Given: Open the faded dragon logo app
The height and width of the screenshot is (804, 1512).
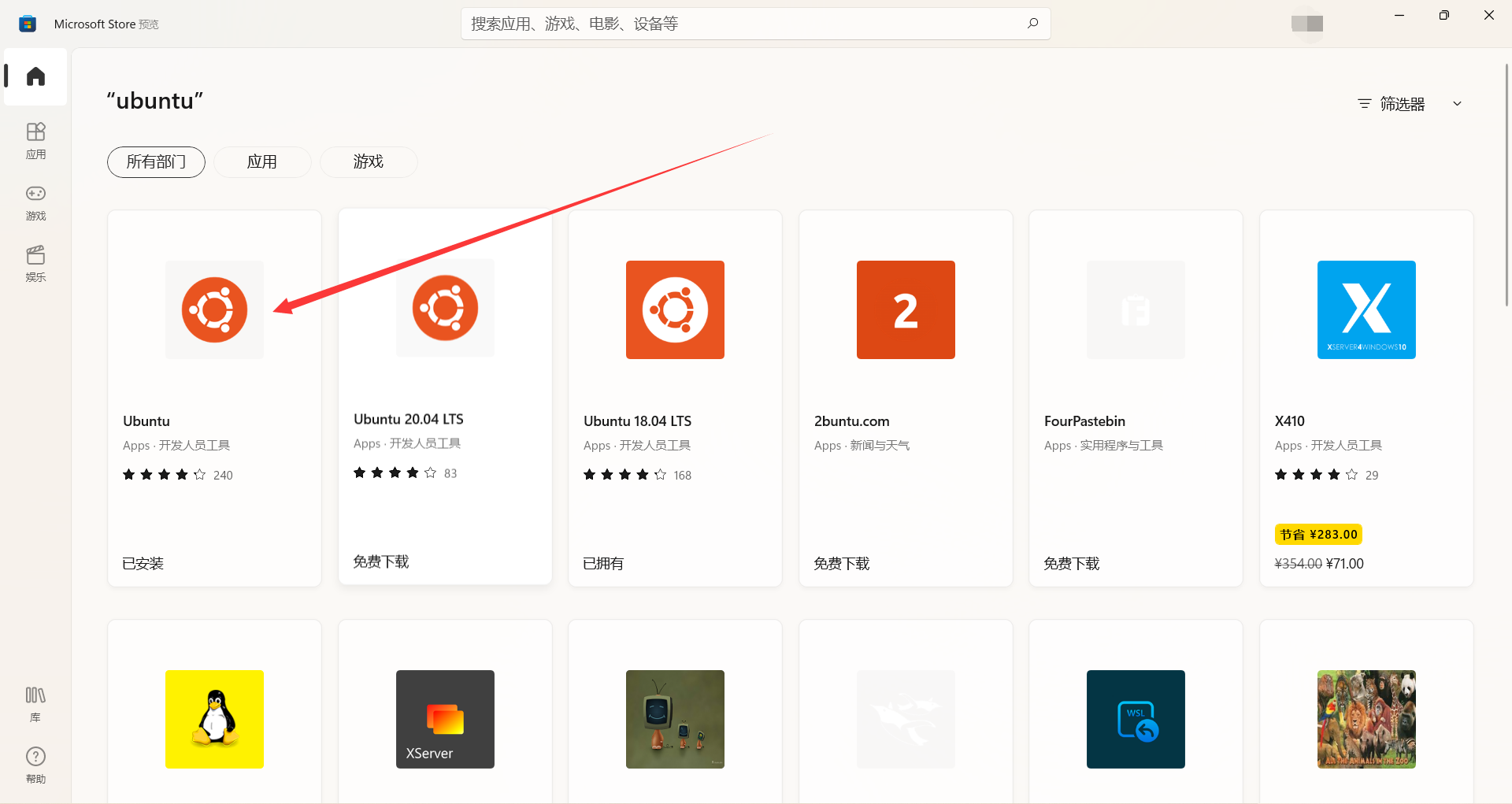Looking at the screenshot, I should pos(906,719).
